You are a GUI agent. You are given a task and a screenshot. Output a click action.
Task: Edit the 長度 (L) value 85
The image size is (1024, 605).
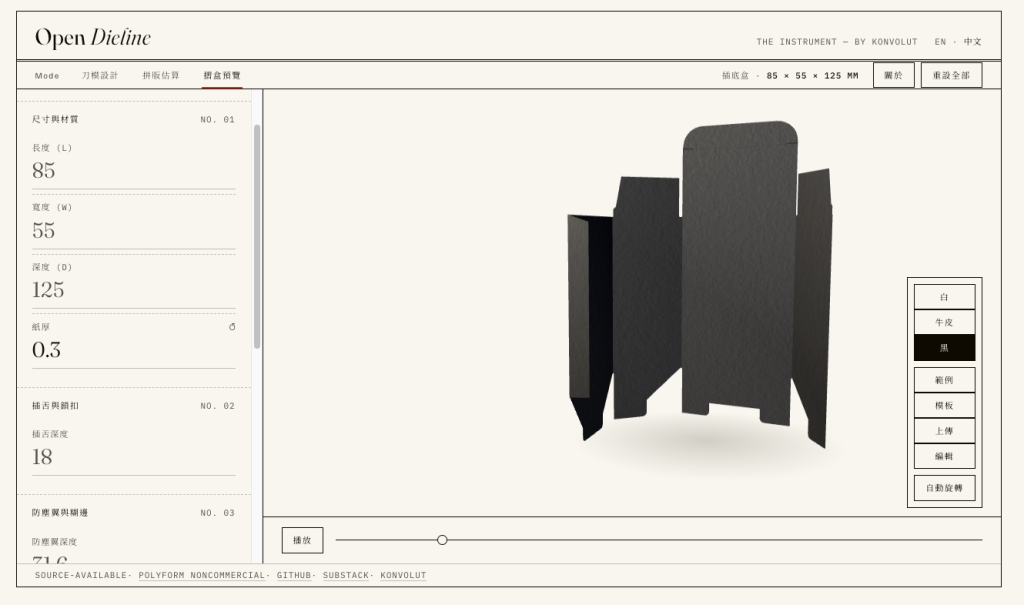[x=133, y=171]
